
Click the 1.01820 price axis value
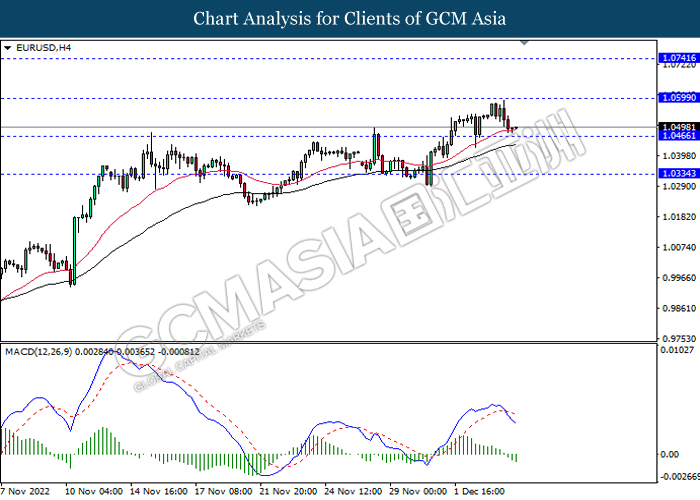tap(679, 217)
